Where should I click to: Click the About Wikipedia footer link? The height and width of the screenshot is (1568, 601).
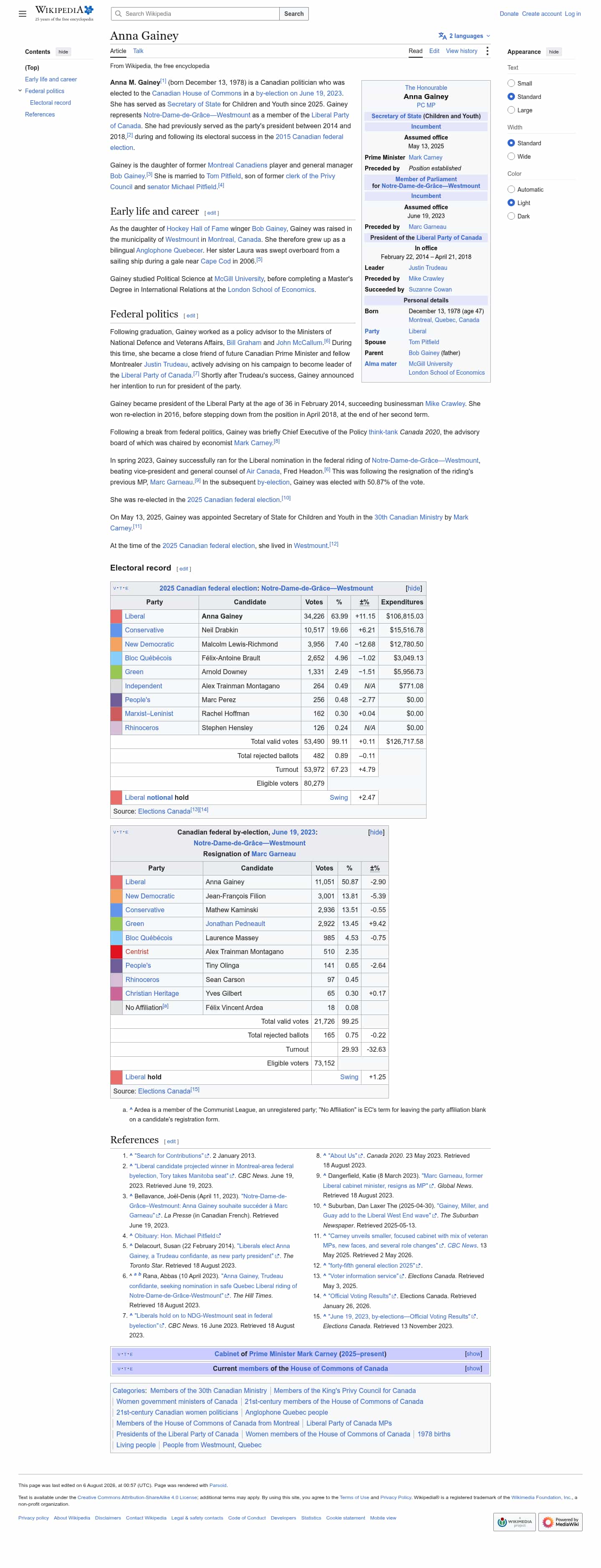pyautogui.click(x=72, y=1518)
